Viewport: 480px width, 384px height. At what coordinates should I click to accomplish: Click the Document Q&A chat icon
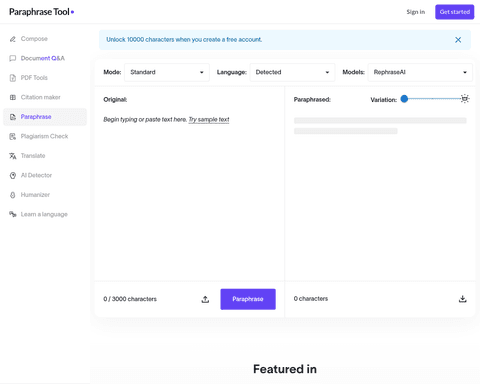pyautogui.click(x=13, y=58)
